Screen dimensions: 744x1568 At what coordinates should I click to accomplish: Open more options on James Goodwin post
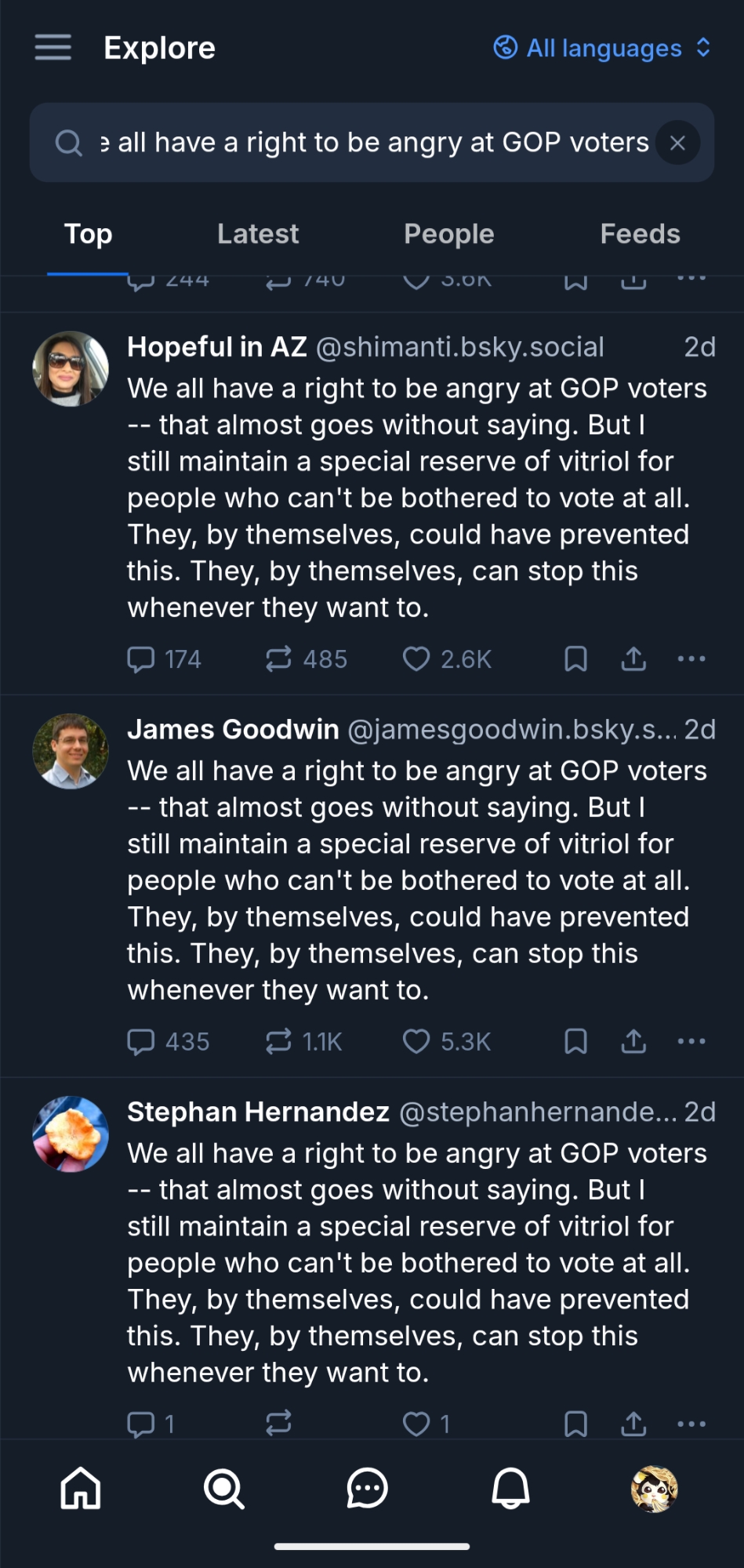(691, 1042)
